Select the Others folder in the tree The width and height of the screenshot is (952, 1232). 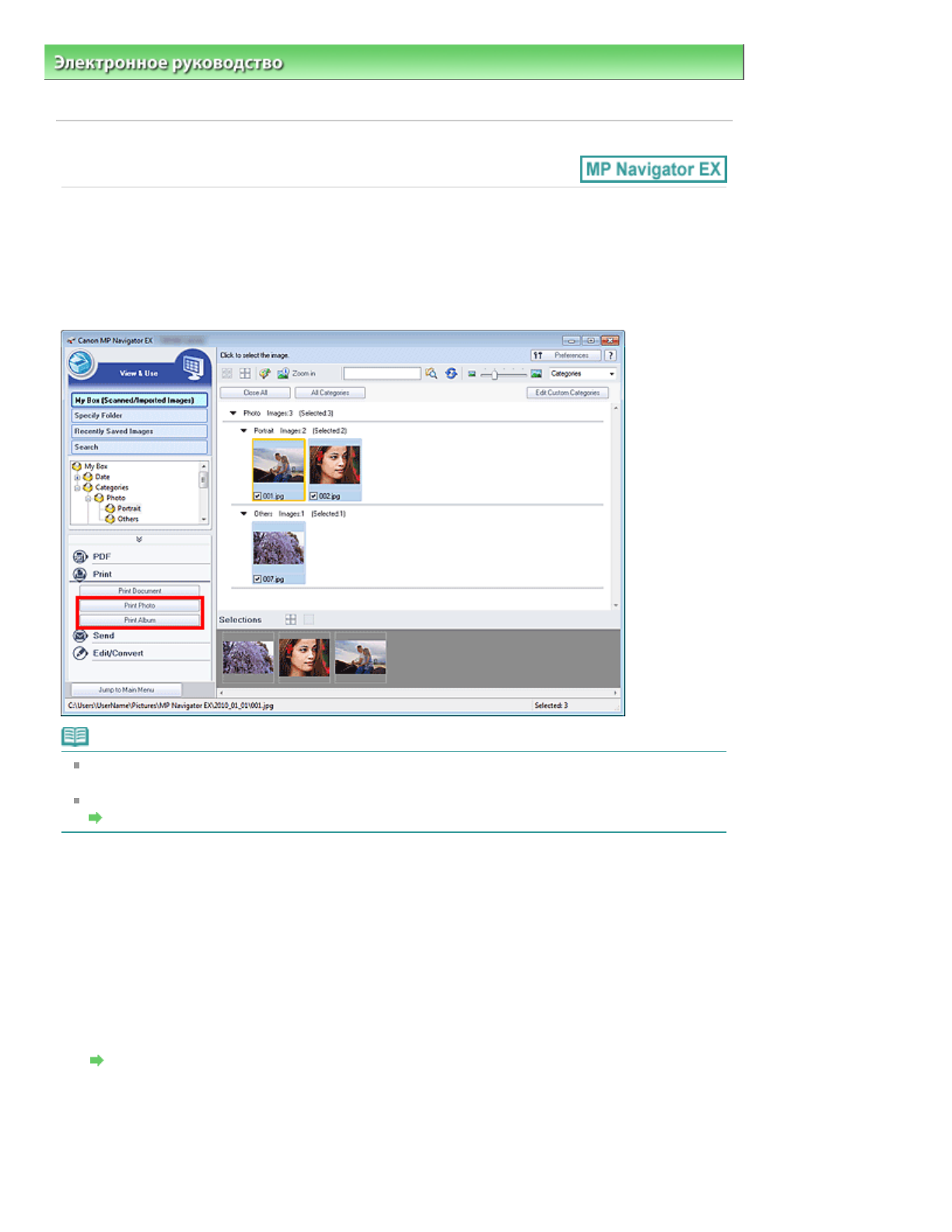(x=128, y=520)
